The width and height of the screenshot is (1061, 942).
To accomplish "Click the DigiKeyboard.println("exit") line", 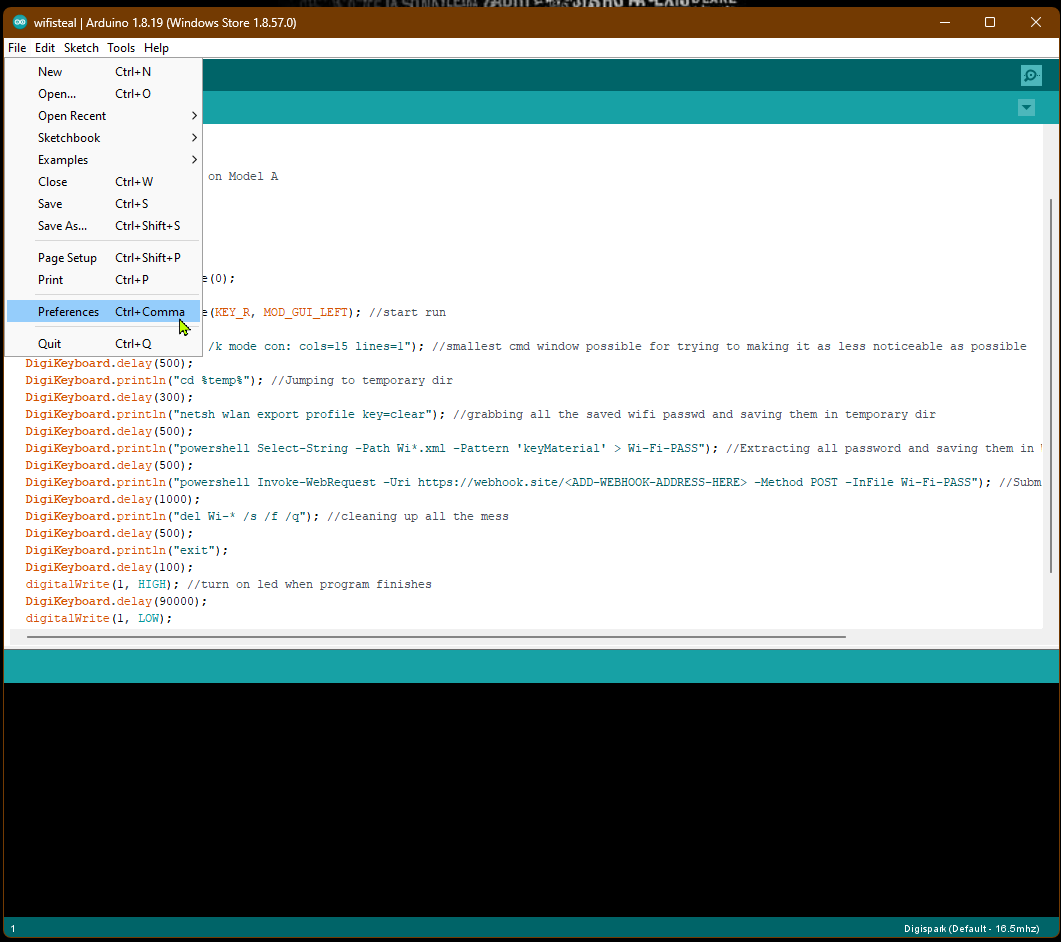I will pyautogui.click(x=127, y=550).
